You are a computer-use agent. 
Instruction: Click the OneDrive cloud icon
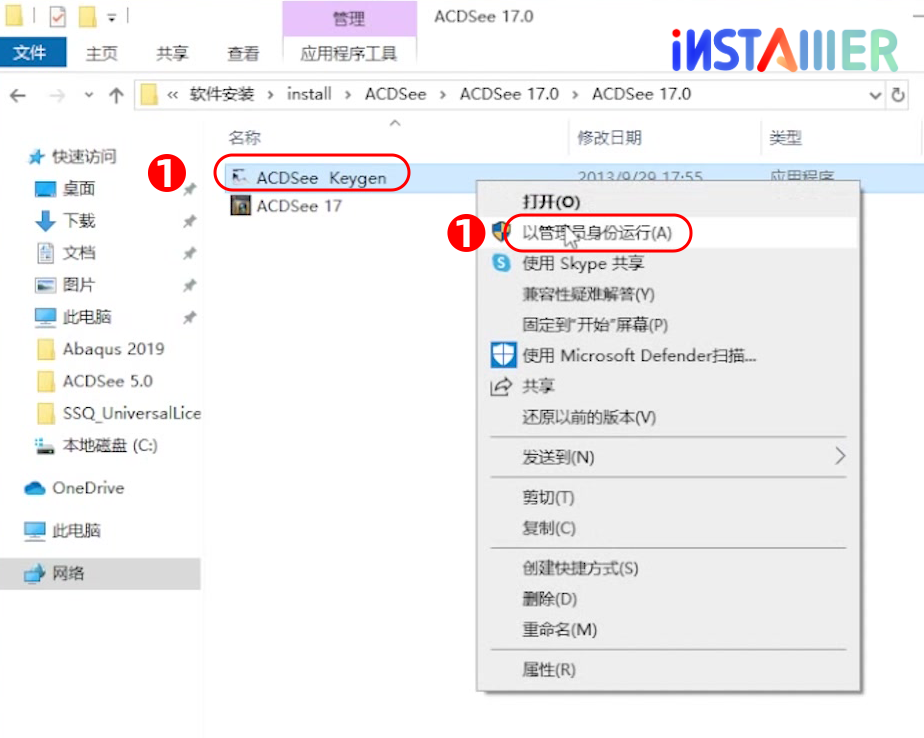point(35,488)
